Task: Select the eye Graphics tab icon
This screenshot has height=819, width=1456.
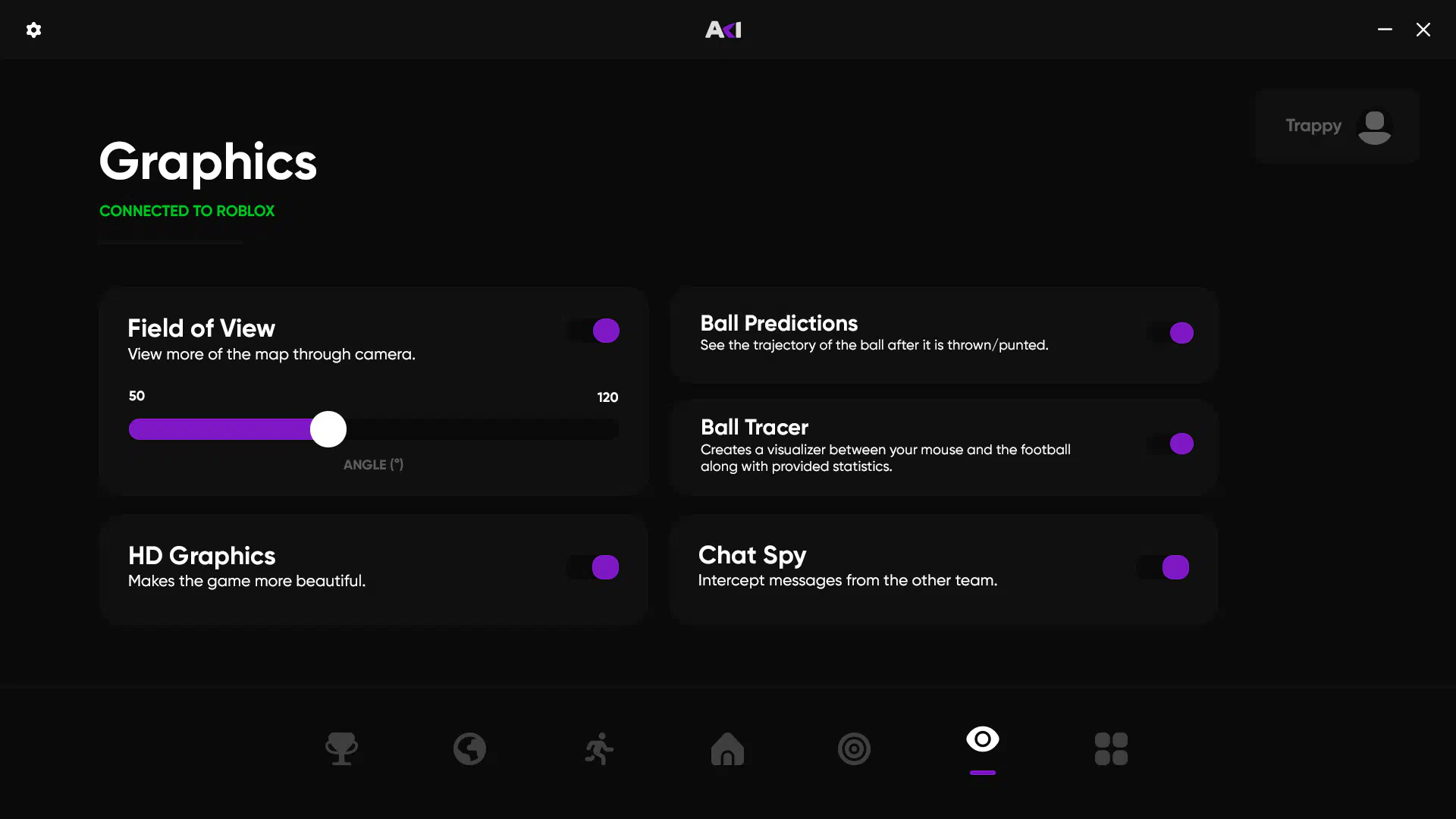Action: click(x=982, y=739)
